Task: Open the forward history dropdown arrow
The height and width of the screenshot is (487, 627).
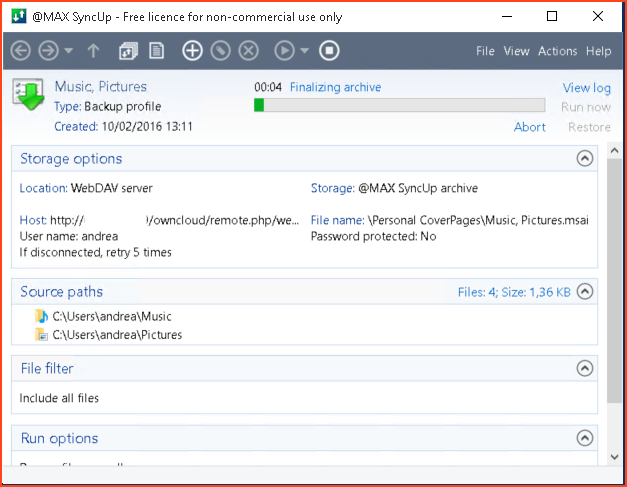Action: click(69, 51)
